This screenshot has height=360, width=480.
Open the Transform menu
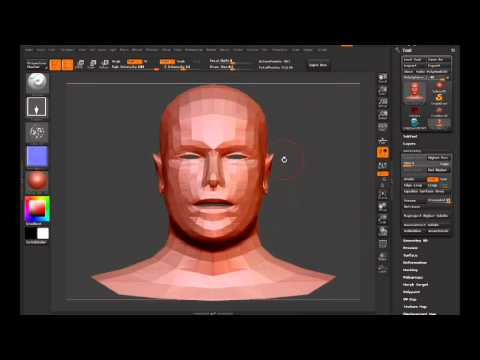280,50
